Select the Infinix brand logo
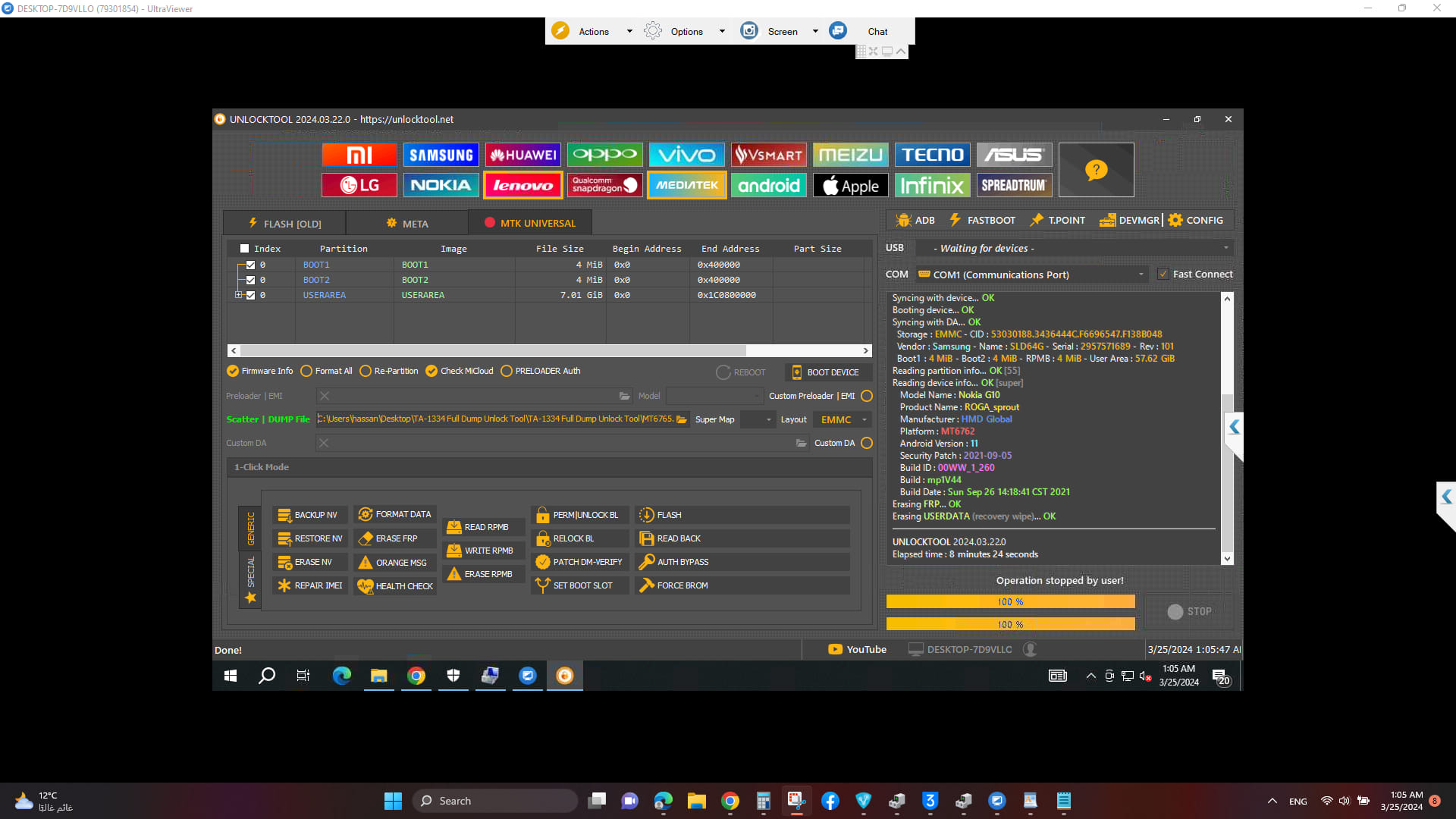 (x=933, y=185)
